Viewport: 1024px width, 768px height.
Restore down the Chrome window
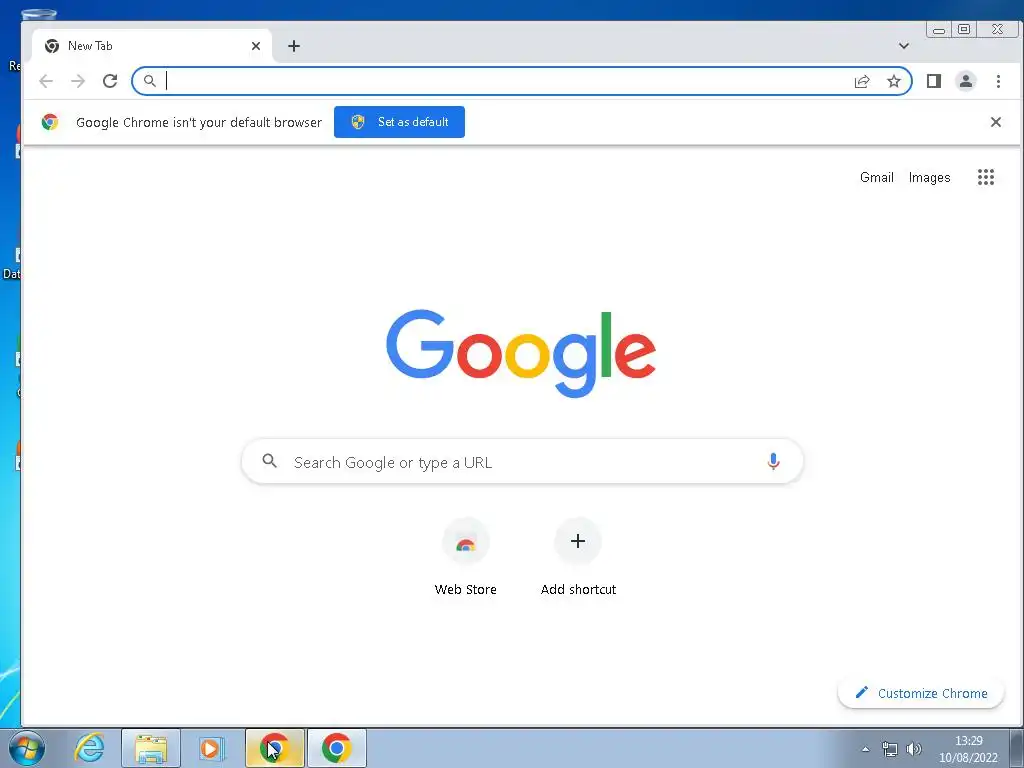pos(964,29)
